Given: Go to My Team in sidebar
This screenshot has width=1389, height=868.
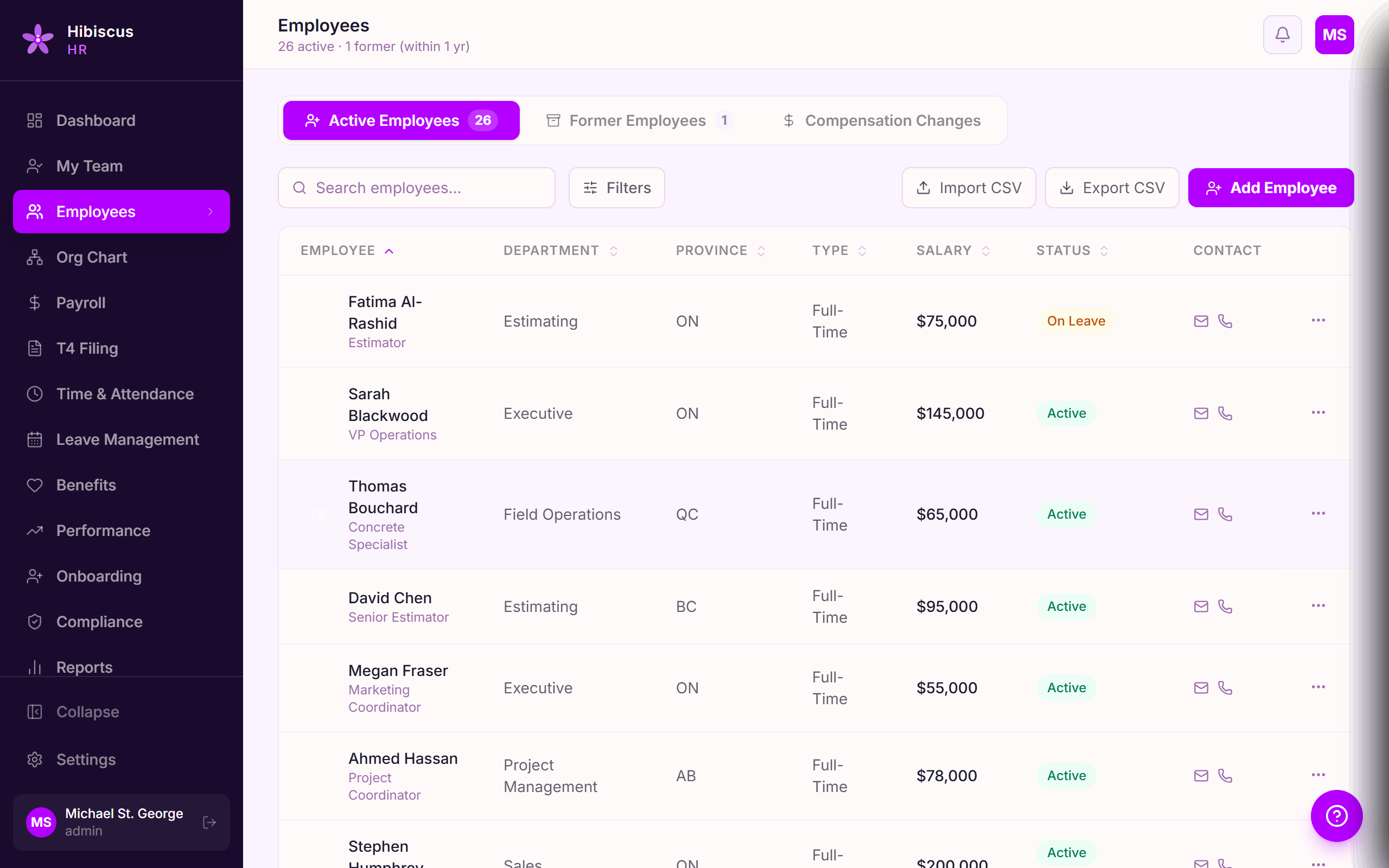Looking at the screenshot, I should point(121,166).
